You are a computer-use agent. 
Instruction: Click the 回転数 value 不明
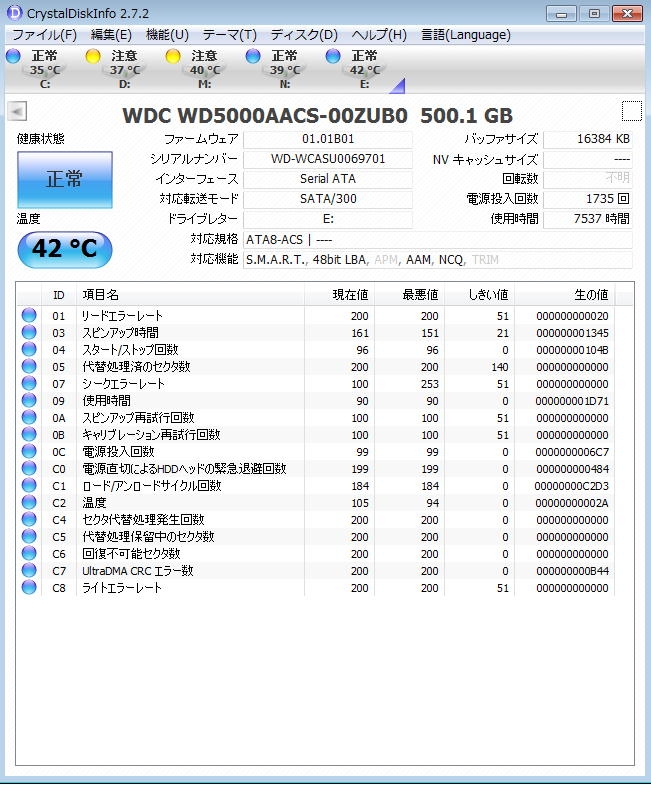pyautogui.click(x=587, y=179)
